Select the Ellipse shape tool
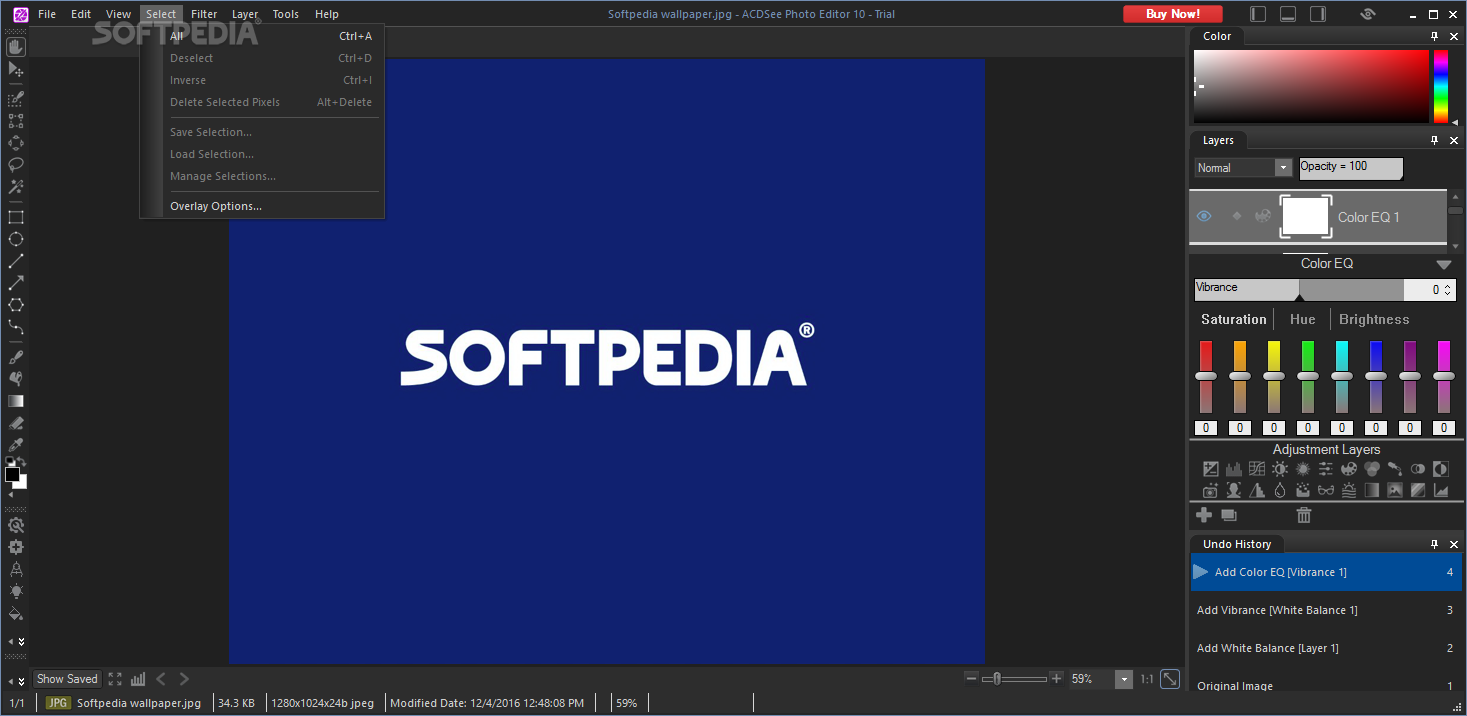The width and height of the screenshot is (1467, 716). coord(15,239)
